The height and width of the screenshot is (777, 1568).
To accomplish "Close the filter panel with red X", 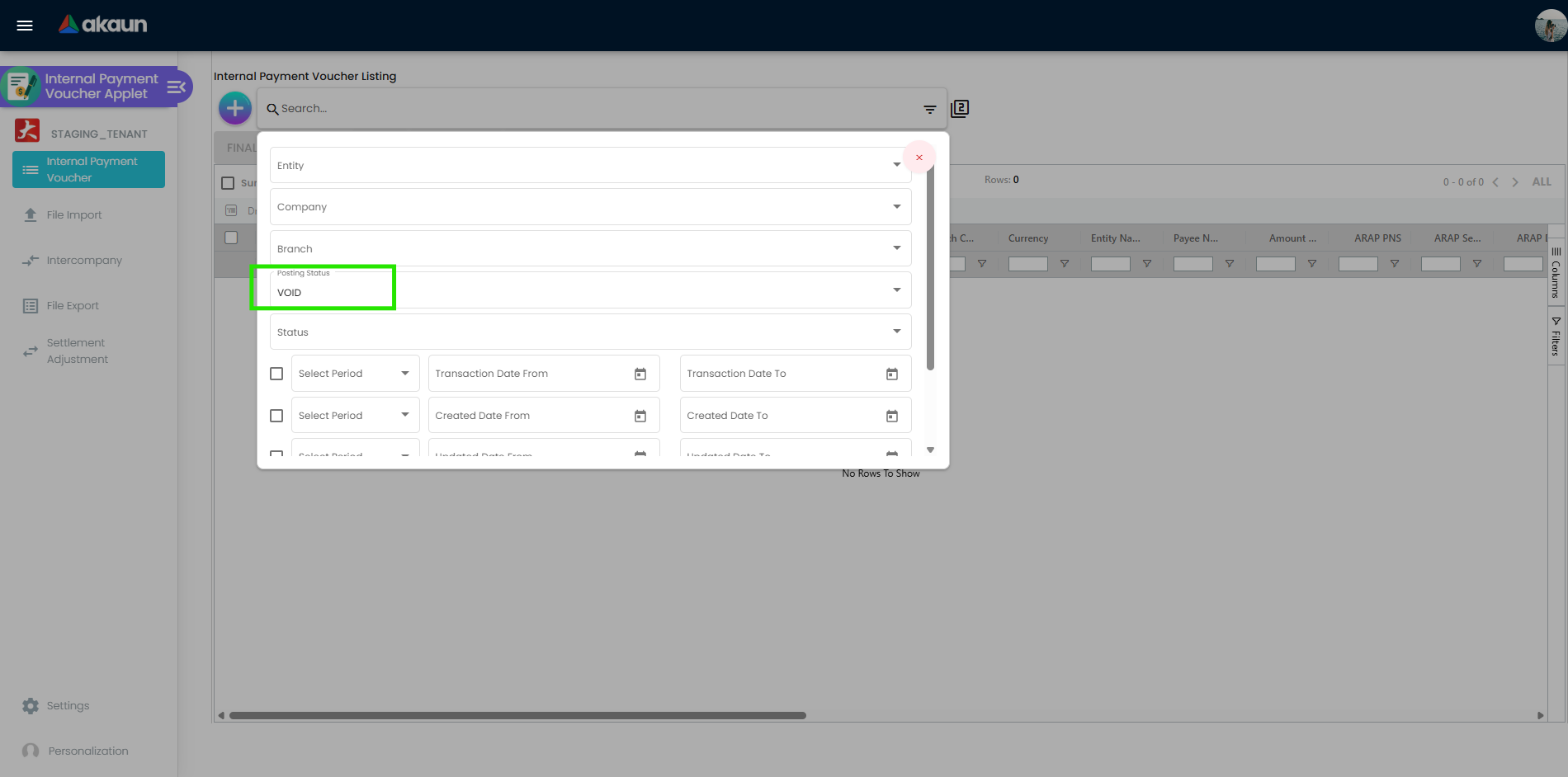I will pyautogui.click(x=919, y=158).
